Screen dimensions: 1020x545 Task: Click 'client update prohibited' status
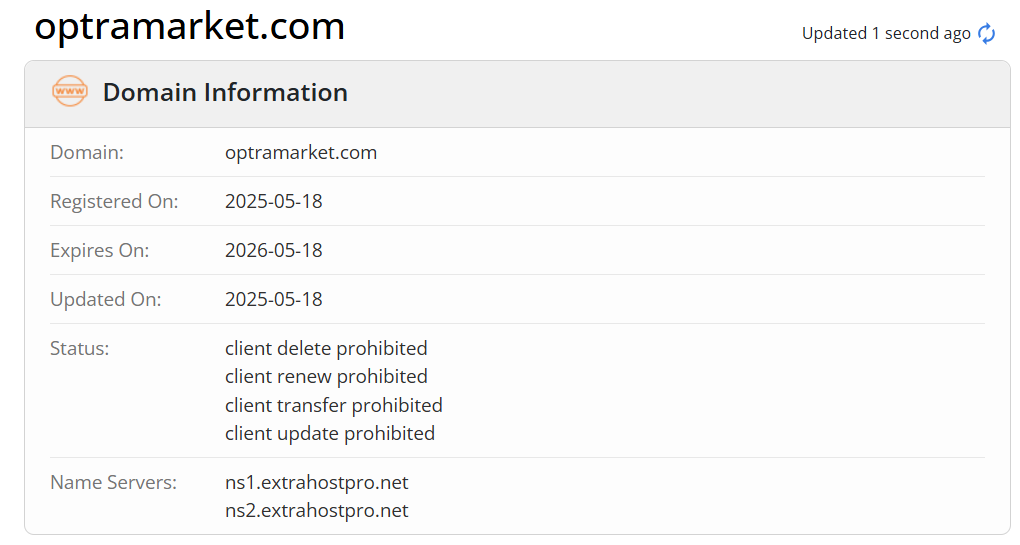[x=329, y=434]
